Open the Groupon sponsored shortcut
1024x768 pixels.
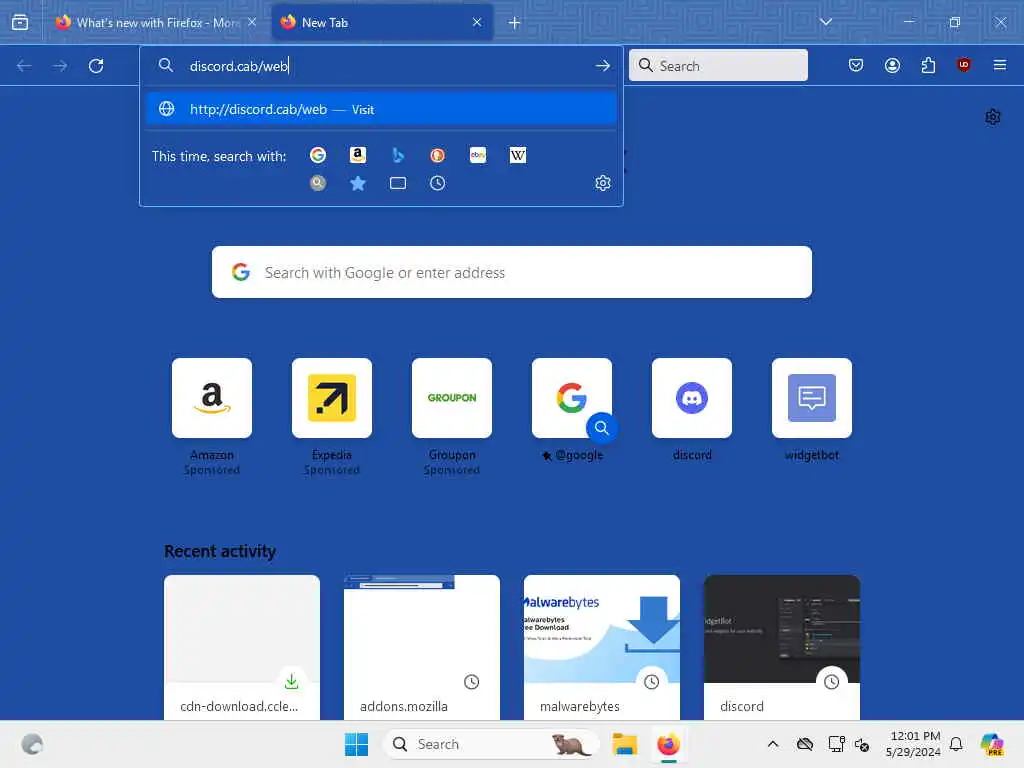click(452, 398)
